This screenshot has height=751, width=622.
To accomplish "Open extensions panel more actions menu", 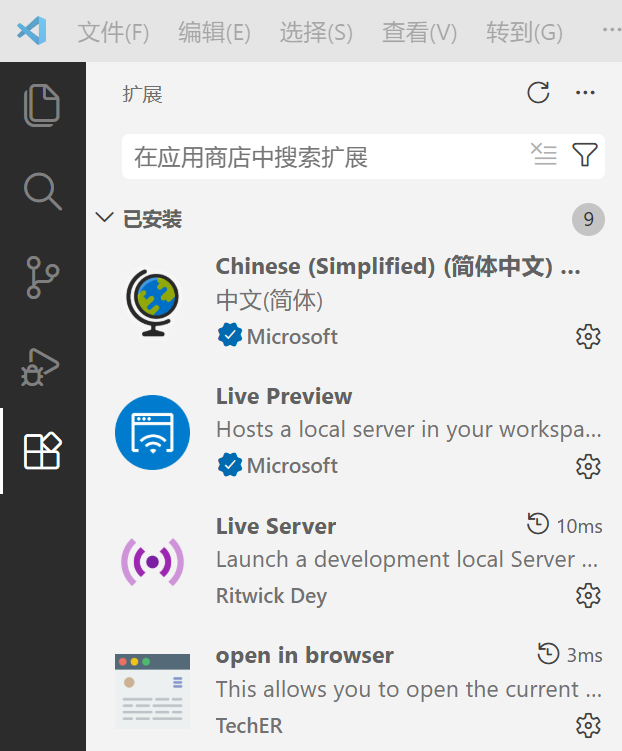I will (585, 92).
